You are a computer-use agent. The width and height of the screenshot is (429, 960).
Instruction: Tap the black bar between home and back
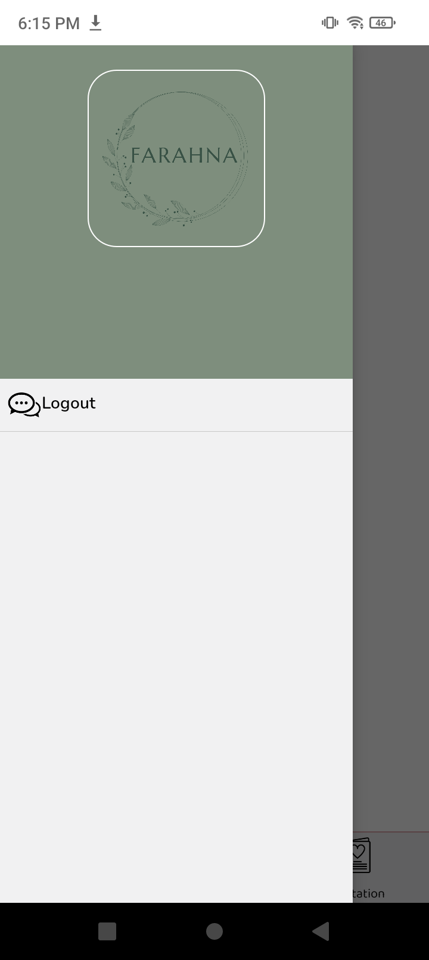(267, 931)
